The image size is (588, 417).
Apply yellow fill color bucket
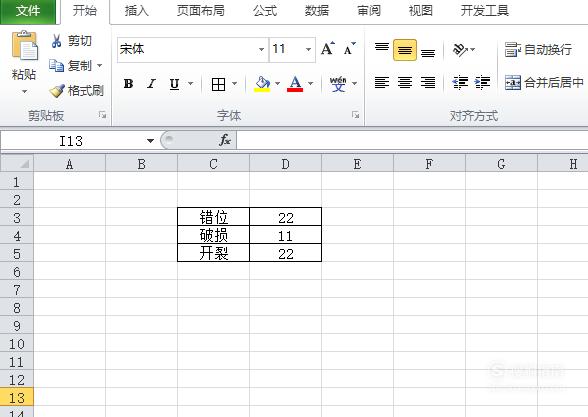(262, 84)
